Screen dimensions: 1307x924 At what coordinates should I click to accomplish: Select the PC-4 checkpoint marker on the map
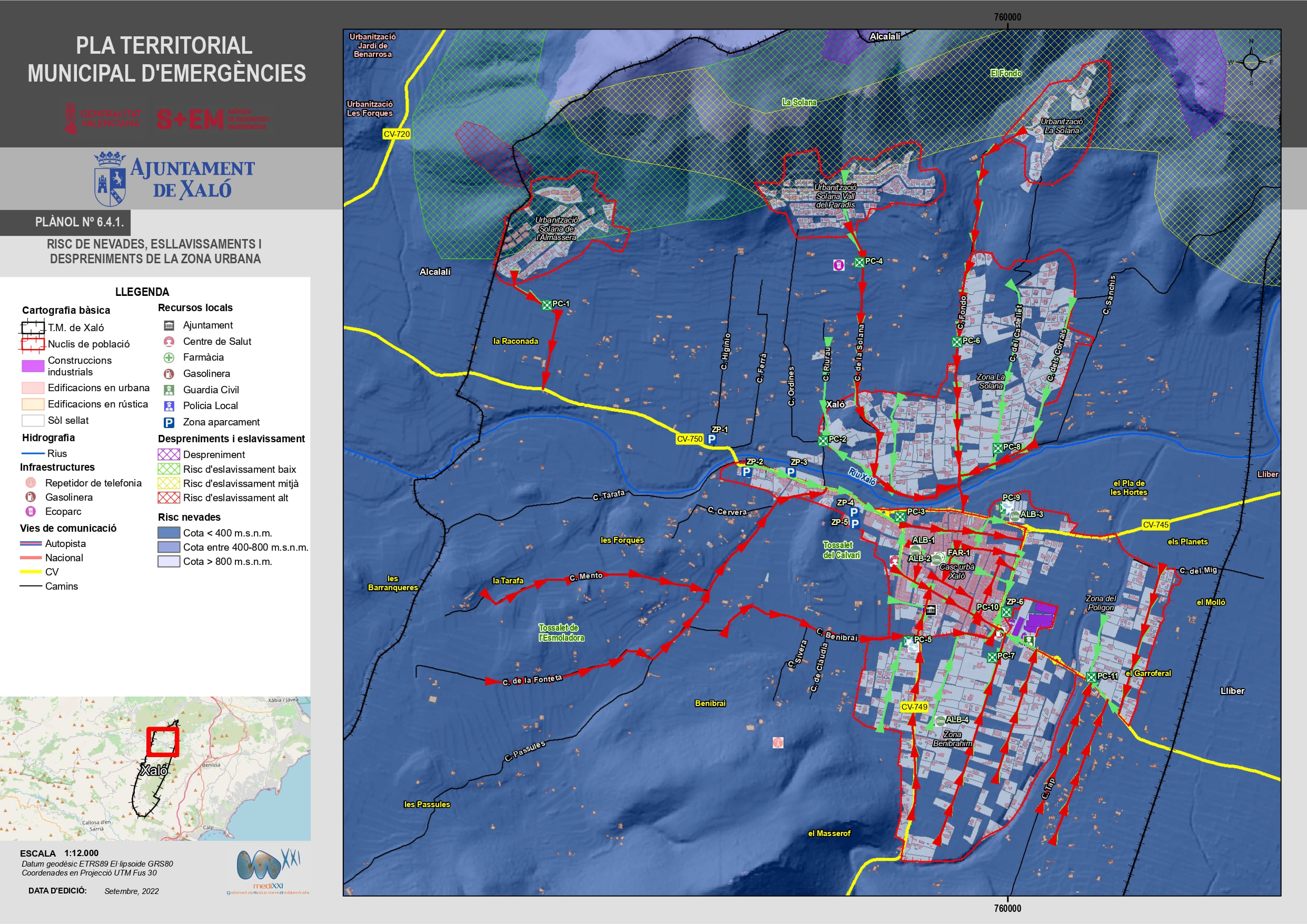[x=859, y=262]
